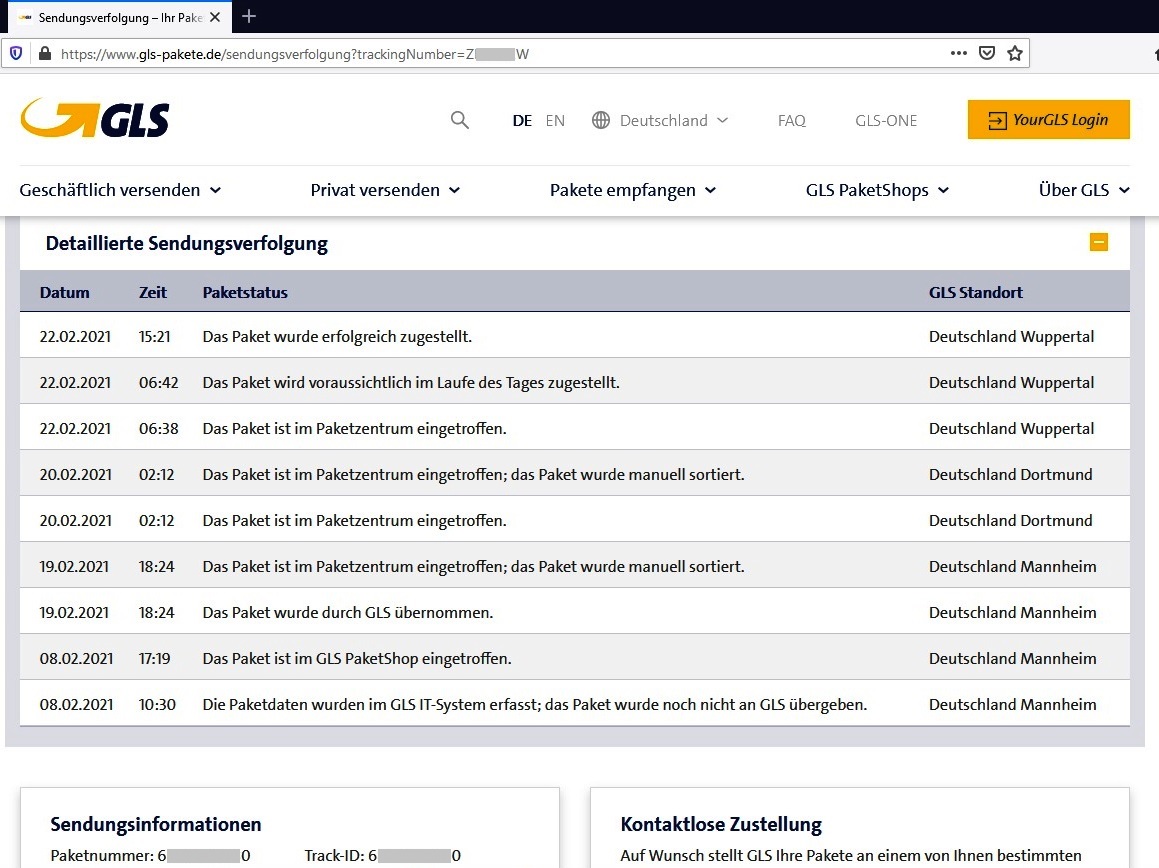Collapse the Detaillierte Sendungsverfolgung section
Image resolution: width=1159 pixels, height=868 pixels.
coord(1099,242)
